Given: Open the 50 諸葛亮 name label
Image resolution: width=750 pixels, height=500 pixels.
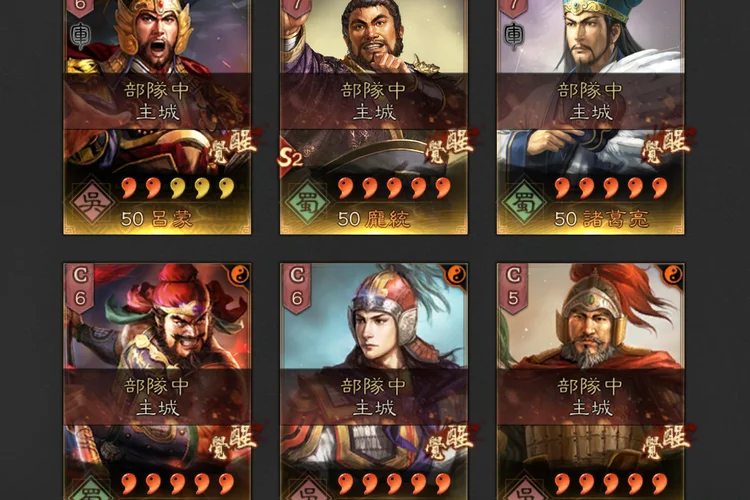Looking at the screenshot, I should [601, 219].
